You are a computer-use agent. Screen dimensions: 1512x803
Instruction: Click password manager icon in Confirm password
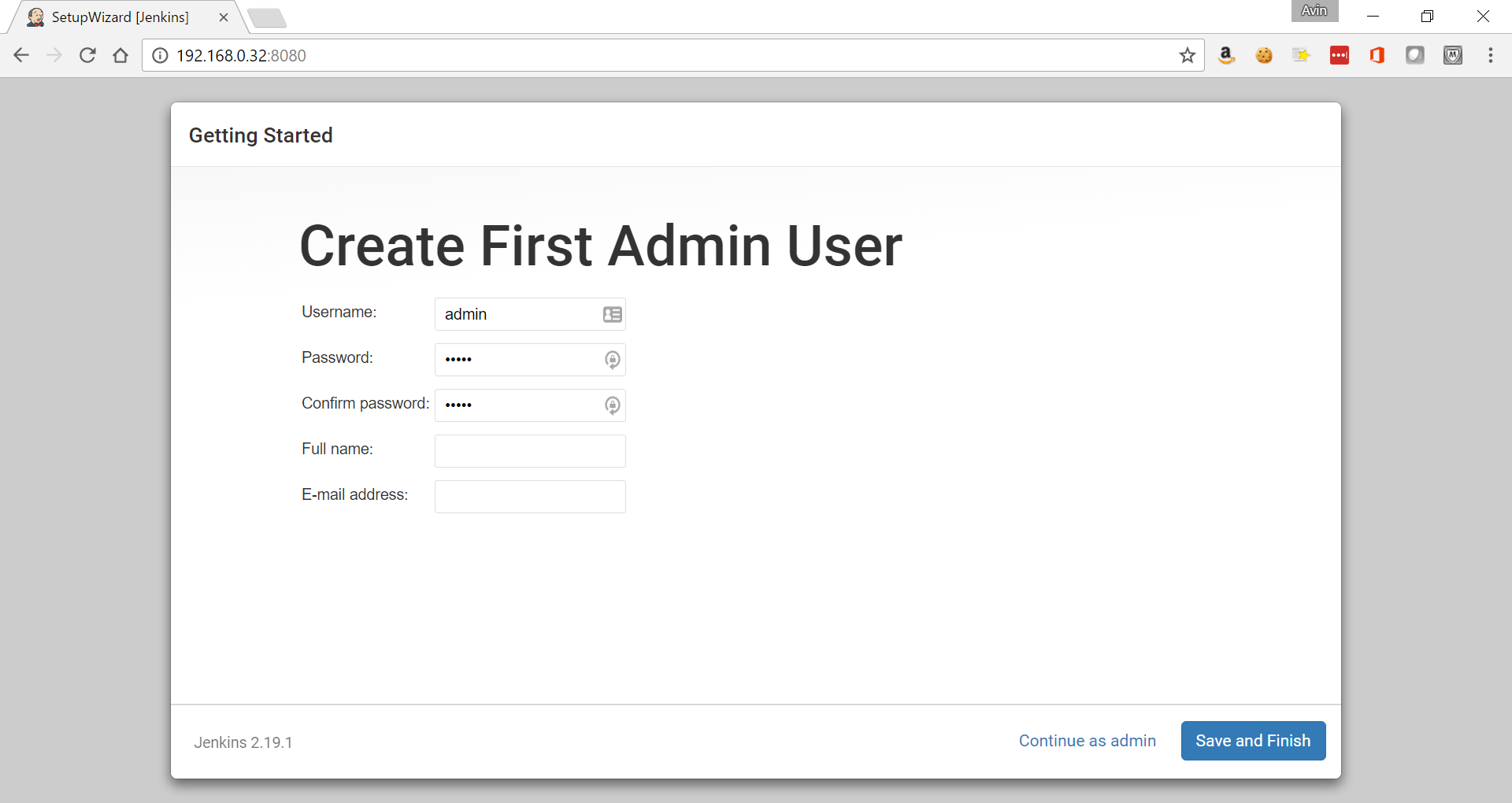[613, 405]
